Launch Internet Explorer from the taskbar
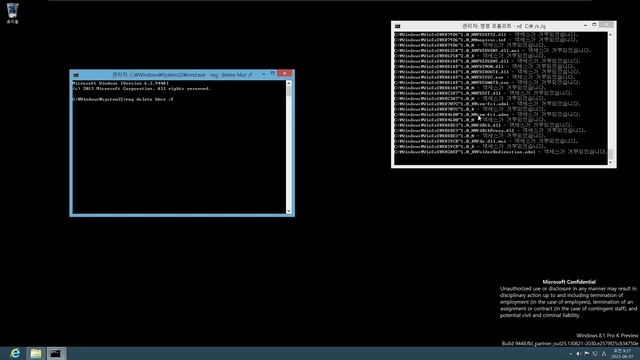The width and height of the screenshot is (640, 360). [x=15, y=353]
